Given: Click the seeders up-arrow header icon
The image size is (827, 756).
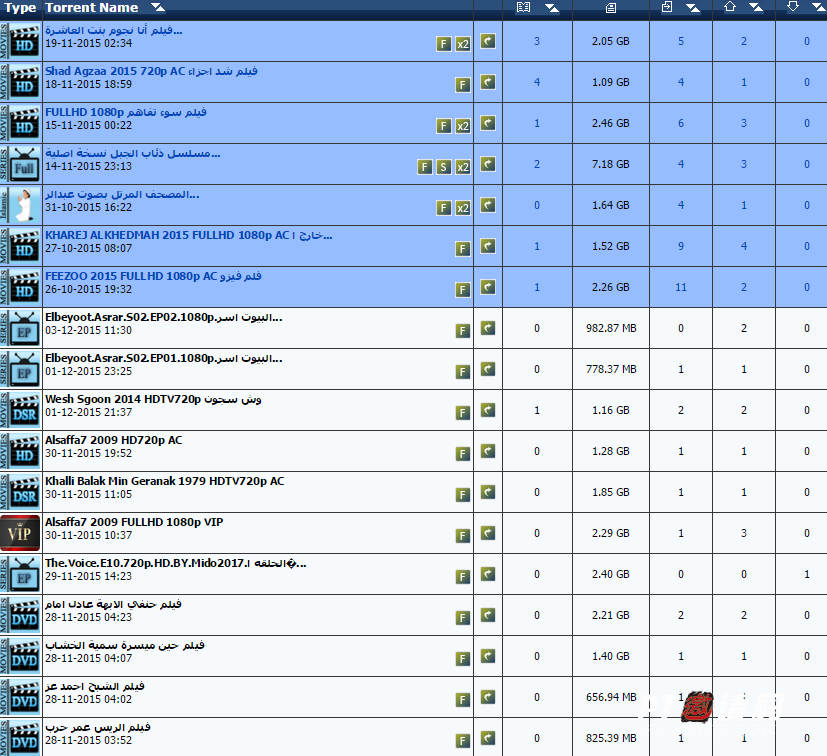Looking at the screenshot, I should (729, 7).
